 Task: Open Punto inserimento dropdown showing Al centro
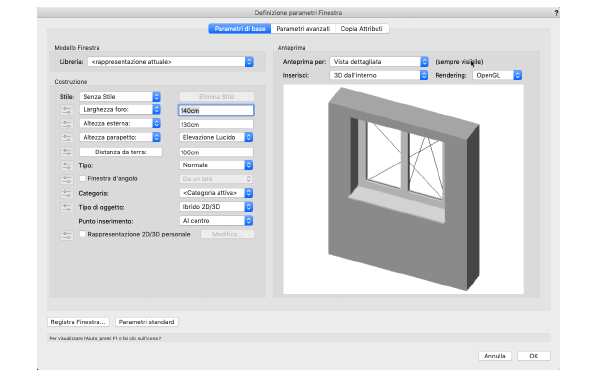point(216,221)
